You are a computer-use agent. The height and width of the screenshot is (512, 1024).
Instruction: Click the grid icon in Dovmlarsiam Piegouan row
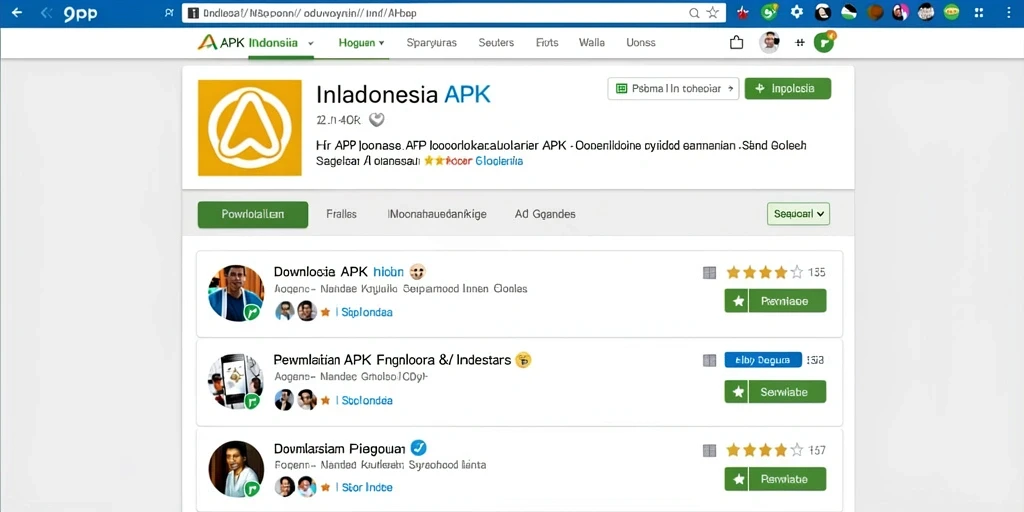(x=709, y=450)
